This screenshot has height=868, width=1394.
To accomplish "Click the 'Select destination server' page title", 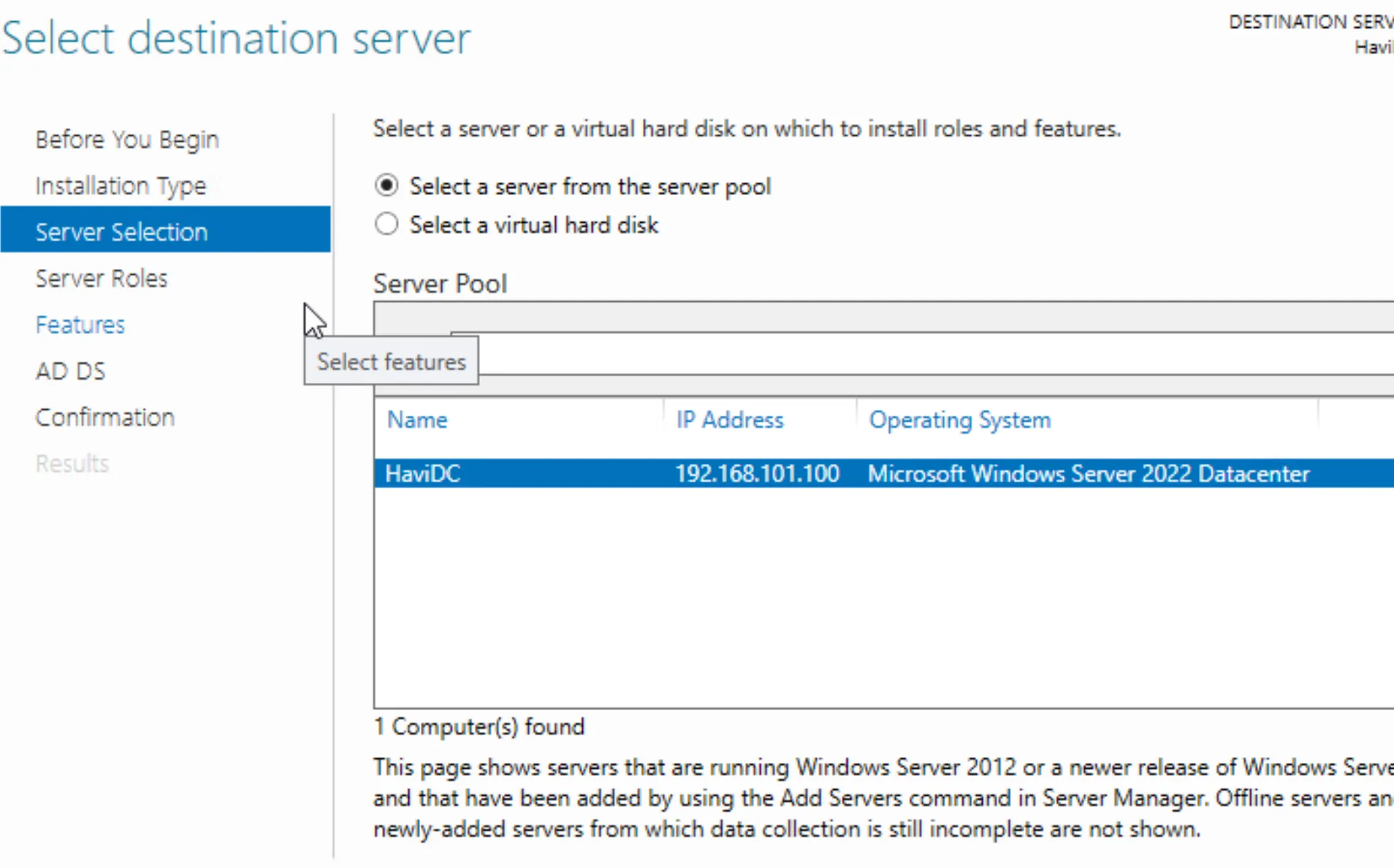I will [x=236, y=38].
